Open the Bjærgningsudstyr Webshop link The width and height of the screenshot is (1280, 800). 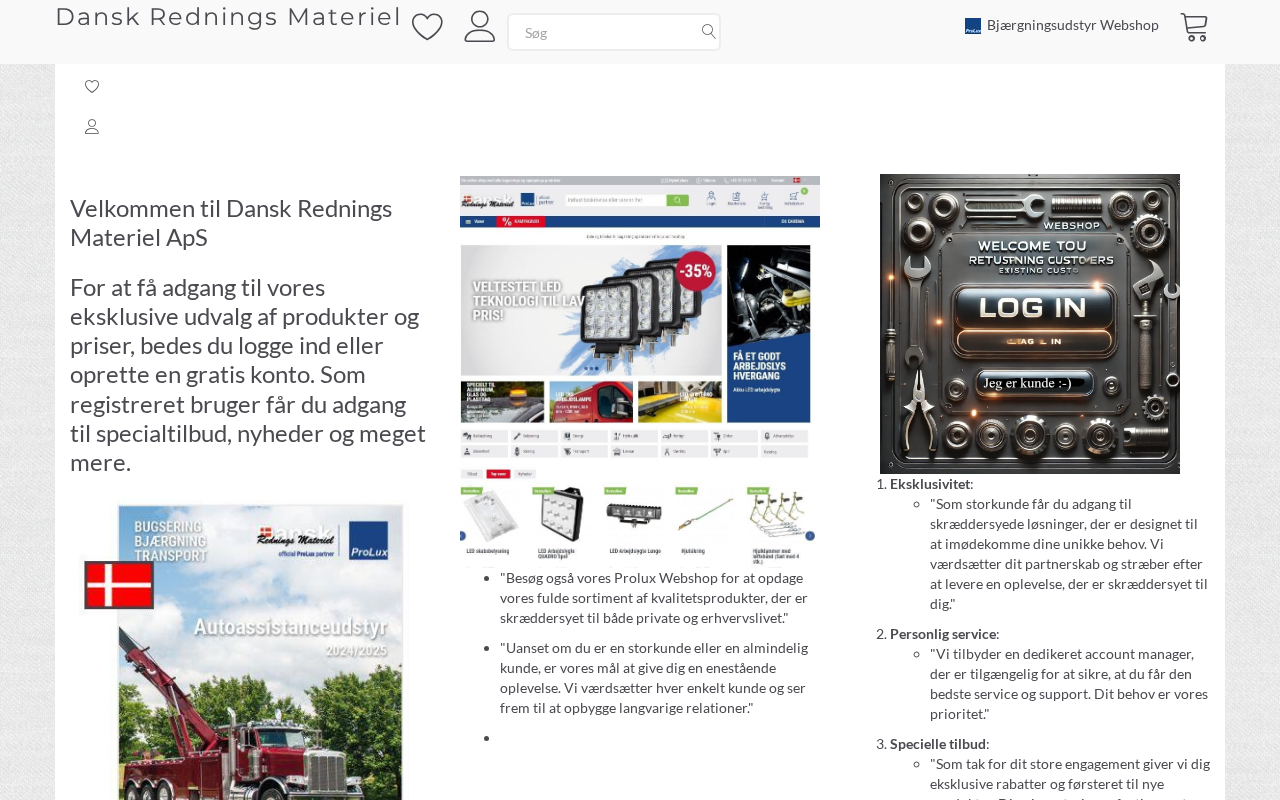(x=1072, y=25)
